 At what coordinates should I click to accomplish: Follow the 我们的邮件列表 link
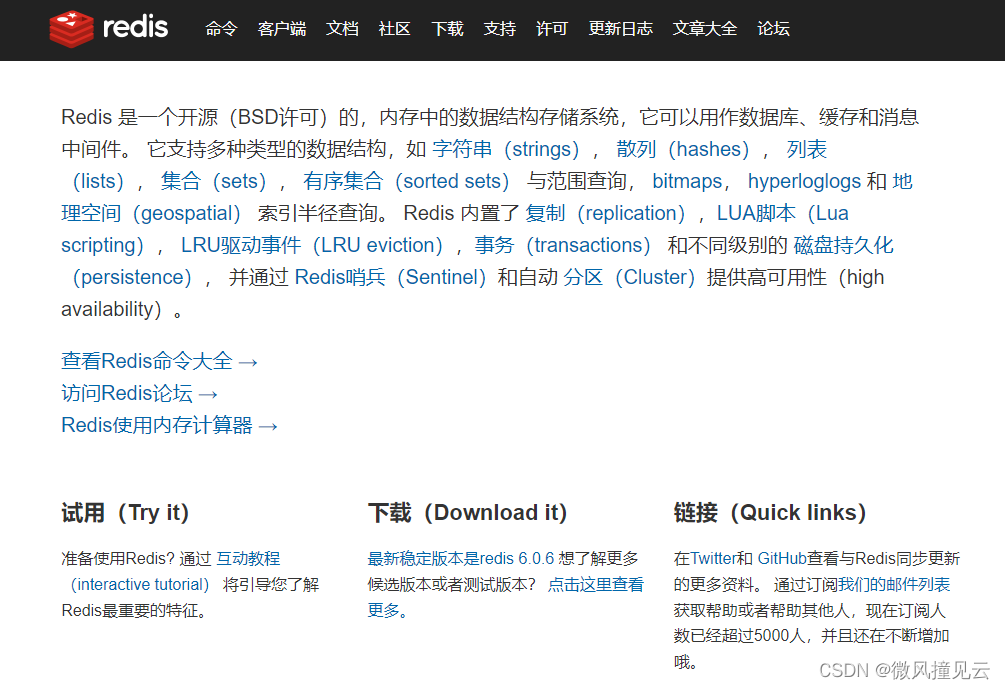(x=894, y=585)
